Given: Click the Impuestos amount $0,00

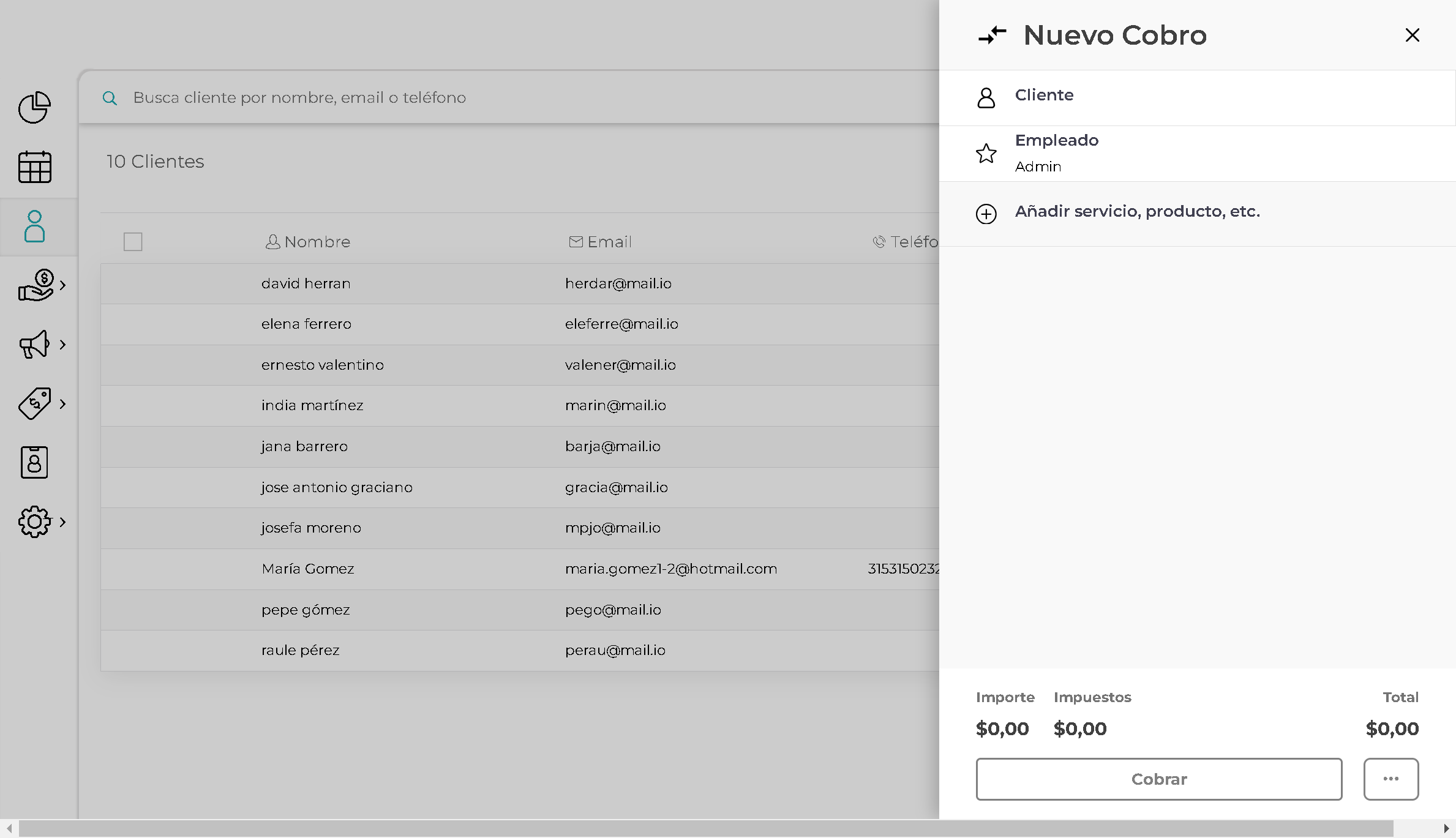Looking at the screenshot, I should [x=1080, y=728].
